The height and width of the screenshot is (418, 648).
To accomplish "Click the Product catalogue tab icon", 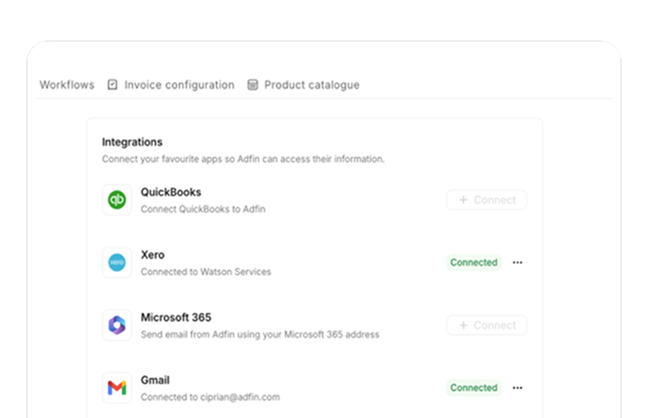I will (x=252, y=85).
